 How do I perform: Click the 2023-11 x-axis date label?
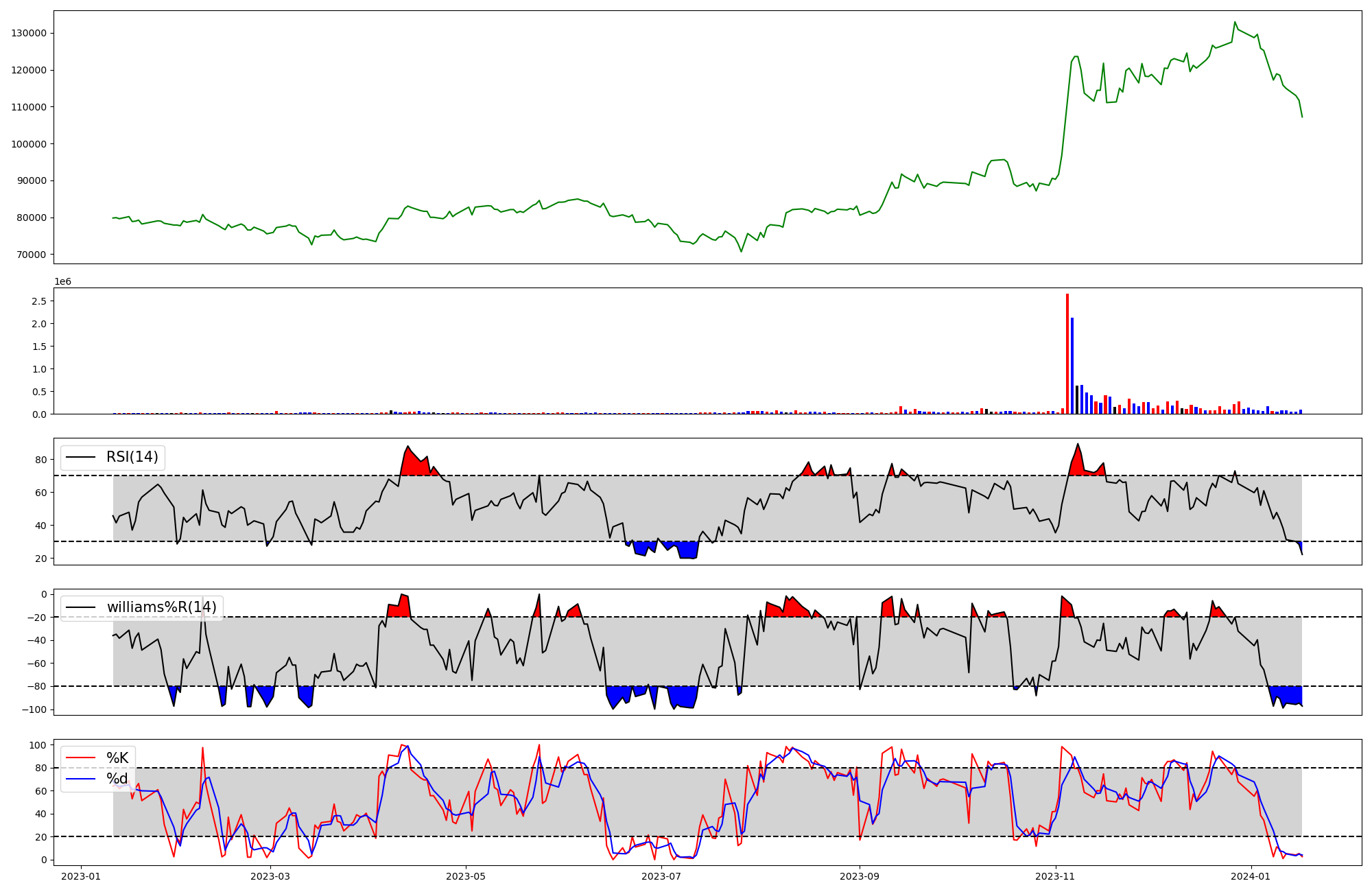pos(1055,876)
